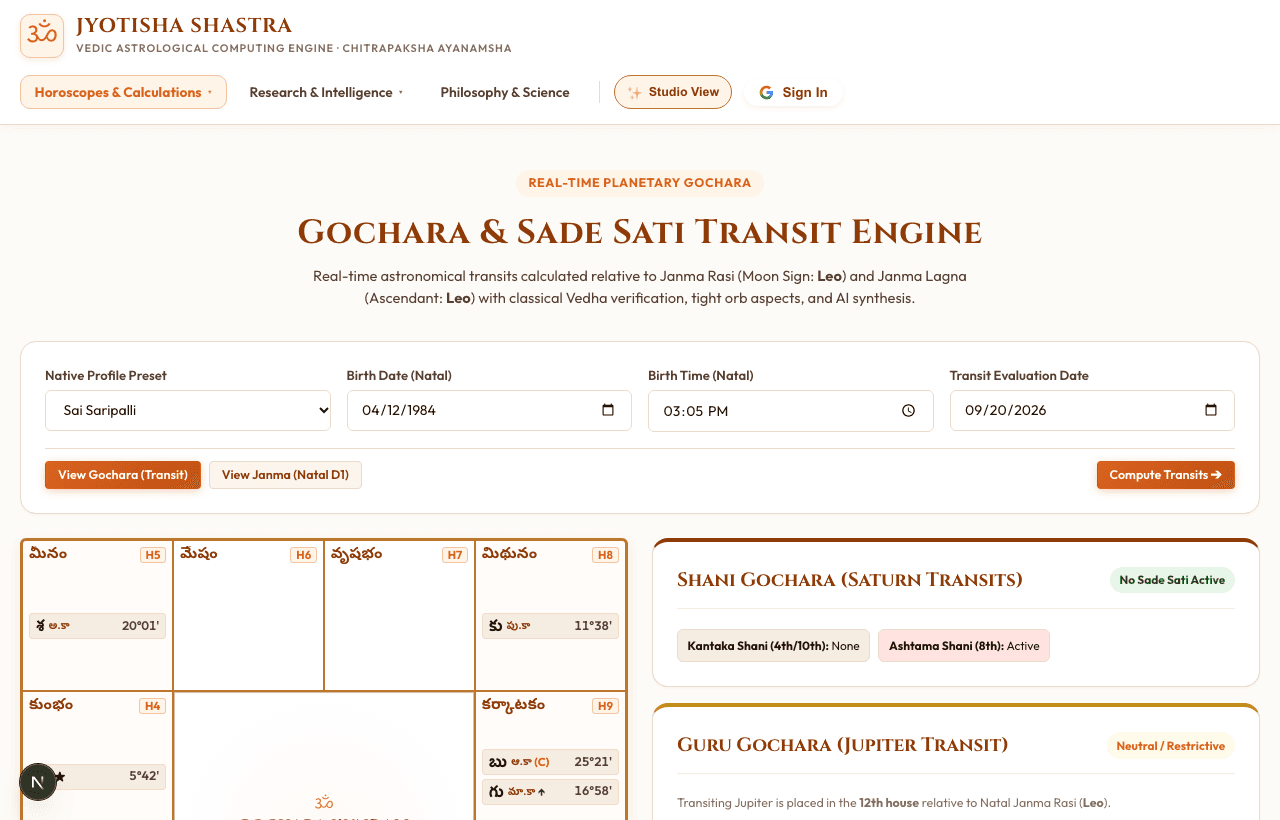Open the Transit Evaluation Date calendar icon
Screen dimensions: 1280x820
coord(1211,410)
